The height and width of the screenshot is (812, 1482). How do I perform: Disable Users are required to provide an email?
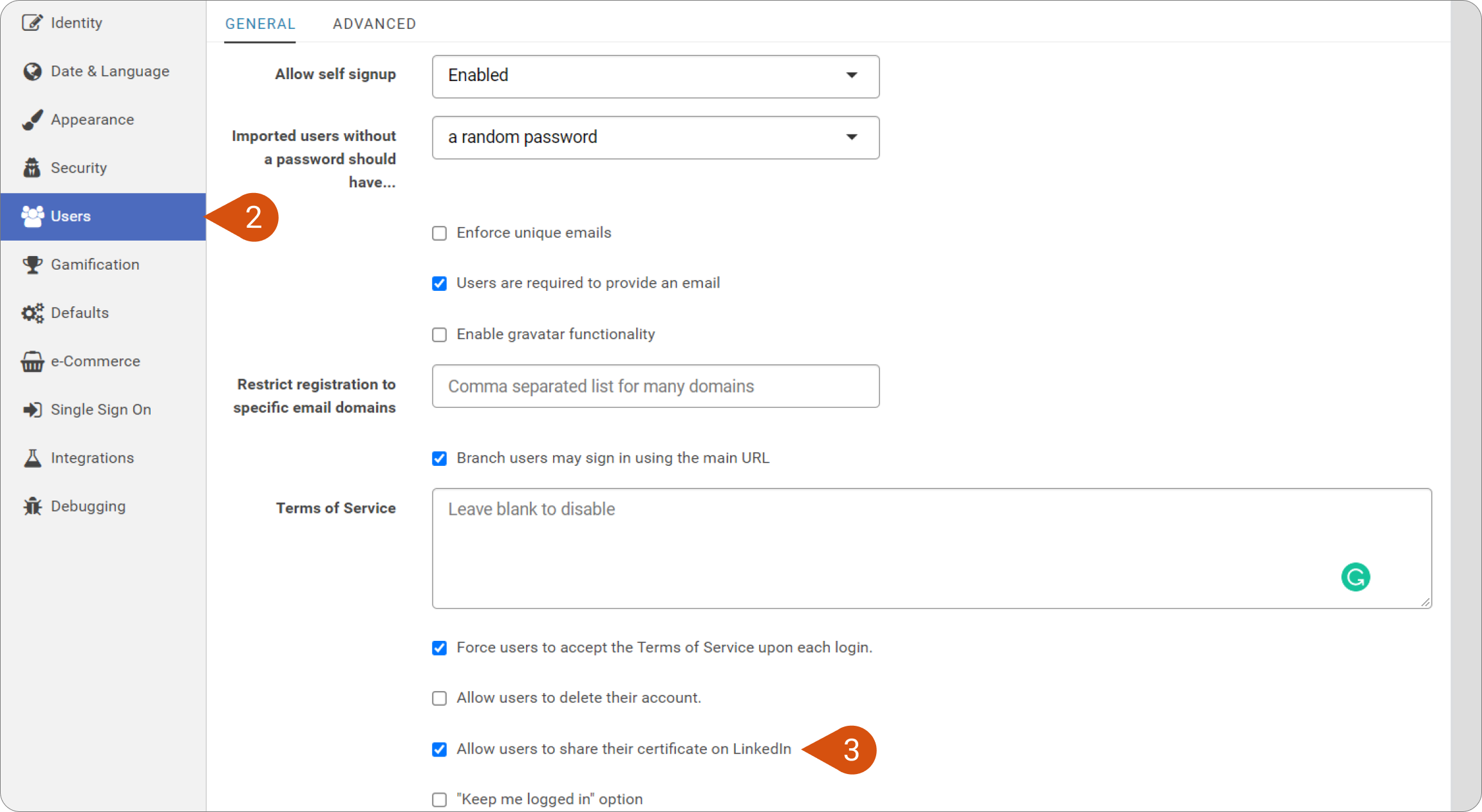[x=439, y=283]
